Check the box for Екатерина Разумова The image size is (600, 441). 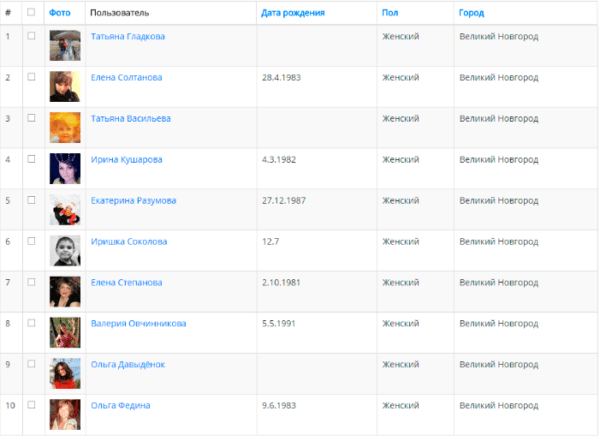[31, 200]
